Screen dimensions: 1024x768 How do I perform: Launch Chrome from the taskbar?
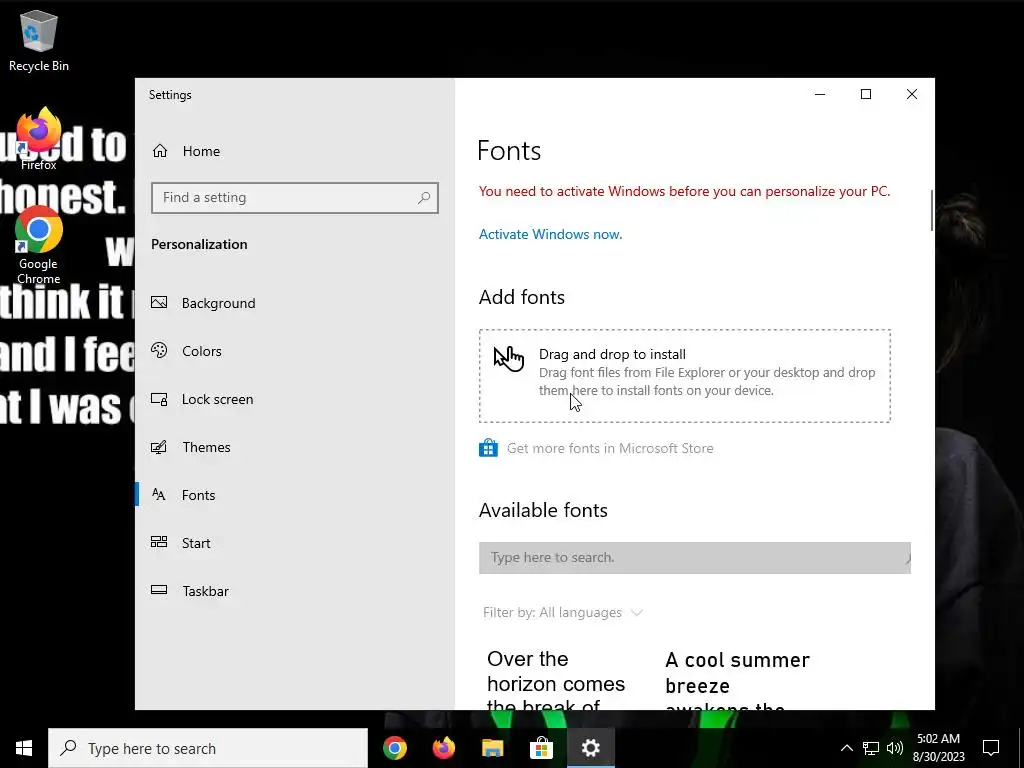[394, 748]
